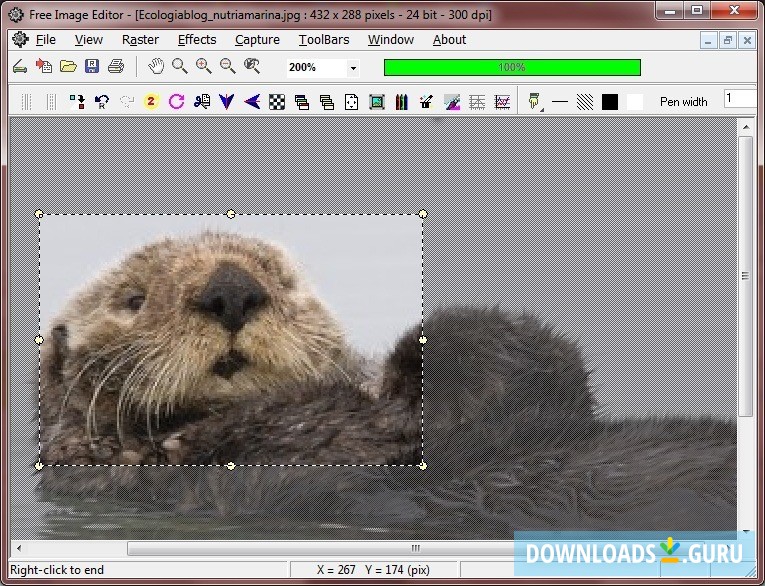
Task: Open the Capture menu
Action: click(x=257, y=40)
